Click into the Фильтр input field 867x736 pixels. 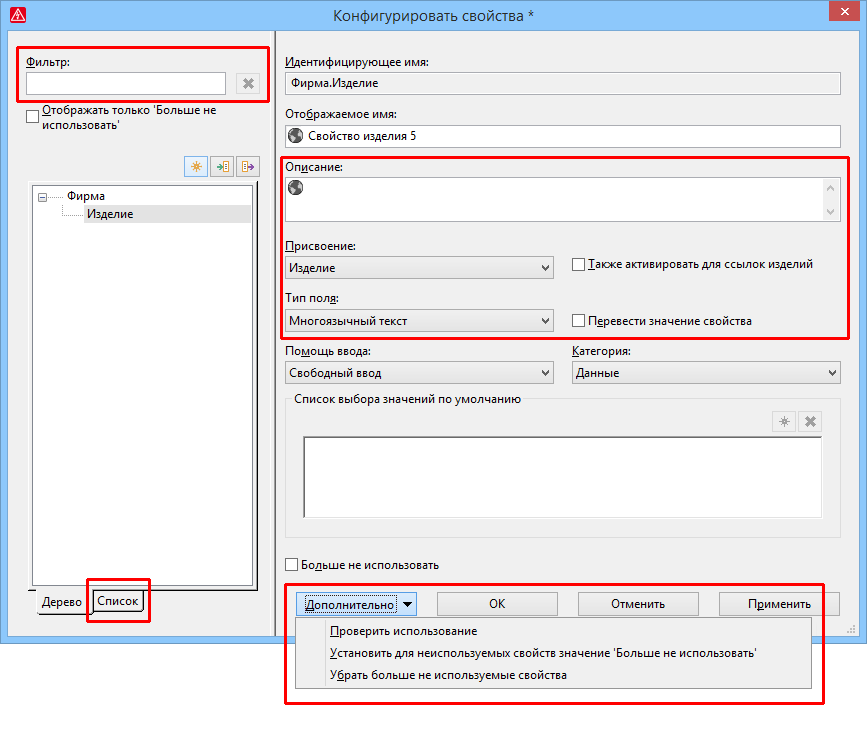126,84
